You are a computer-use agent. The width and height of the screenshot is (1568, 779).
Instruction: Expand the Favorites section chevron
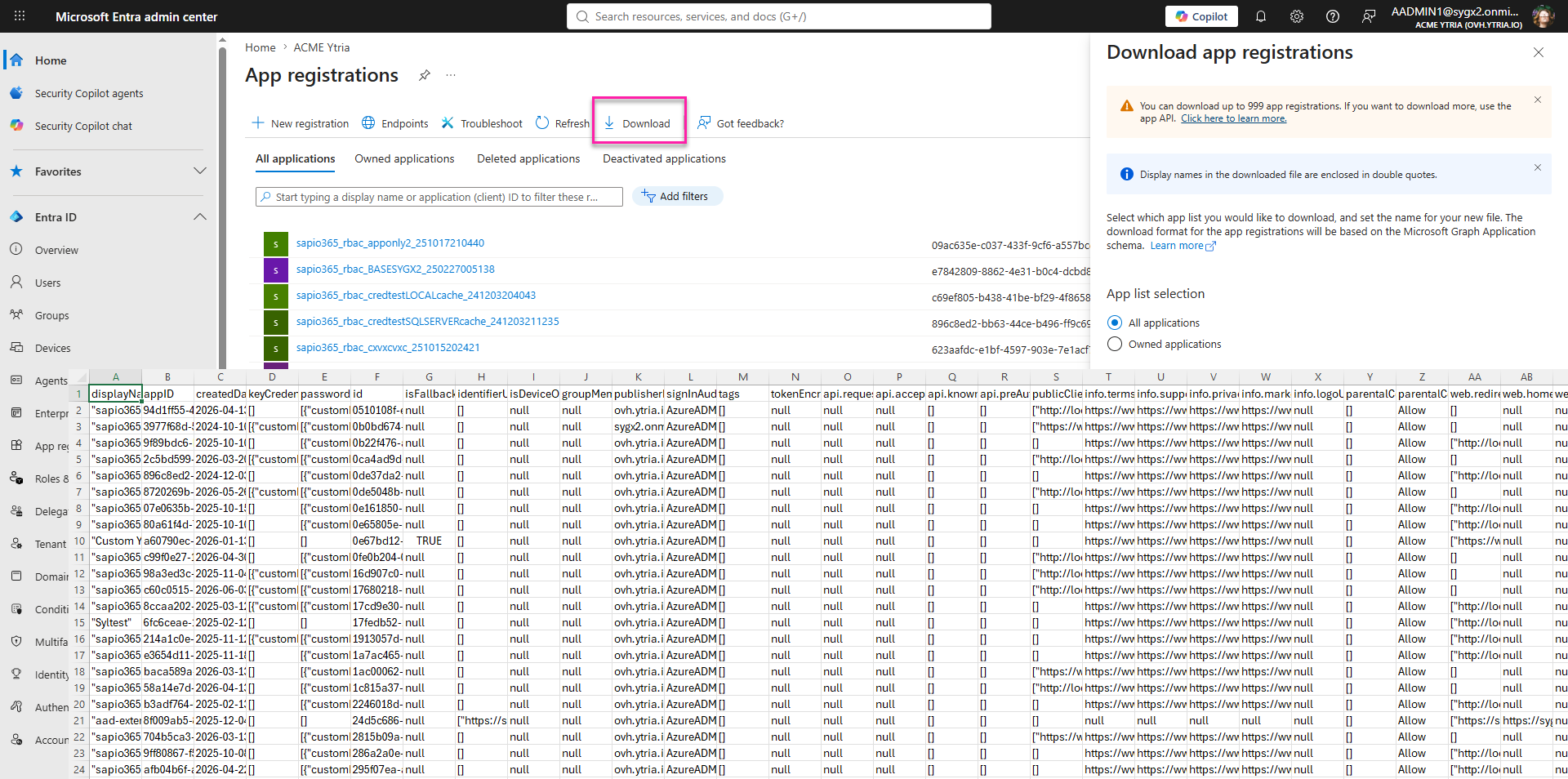click(200, 171)
